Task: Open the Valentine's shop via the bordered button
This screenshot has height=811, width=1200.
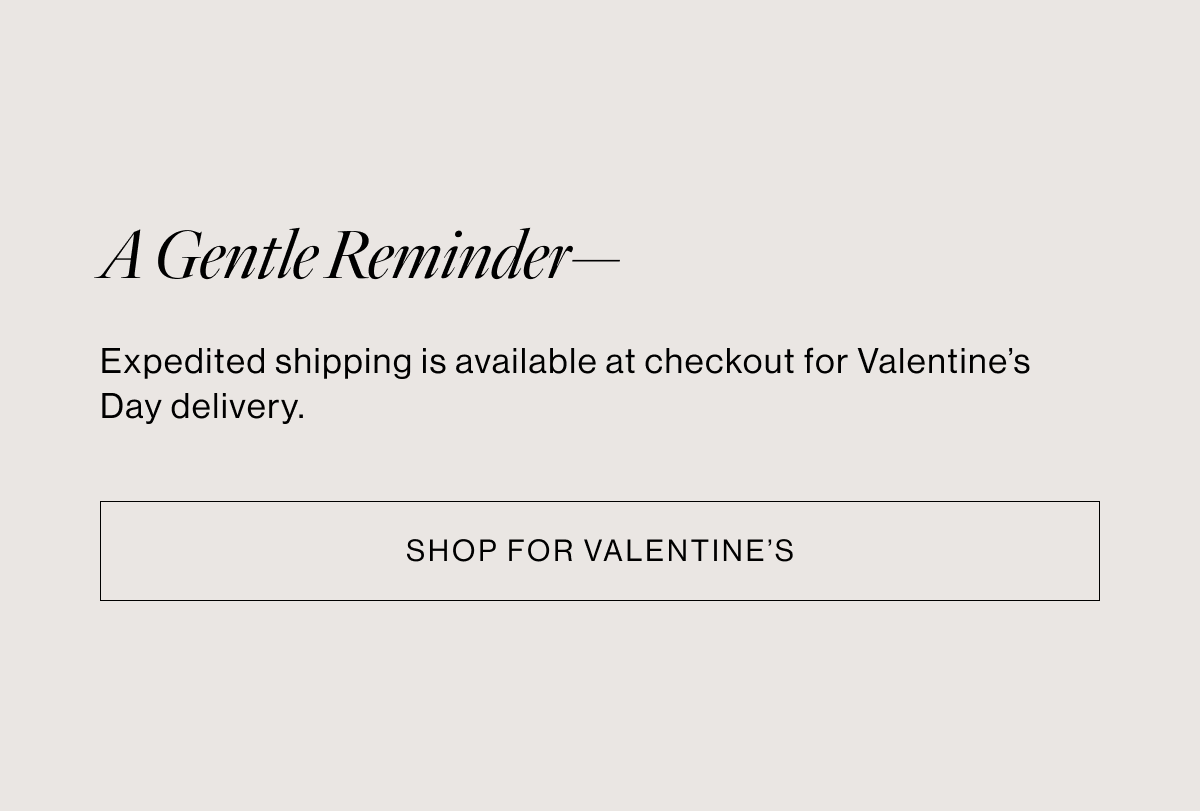Action: (599, 551)
